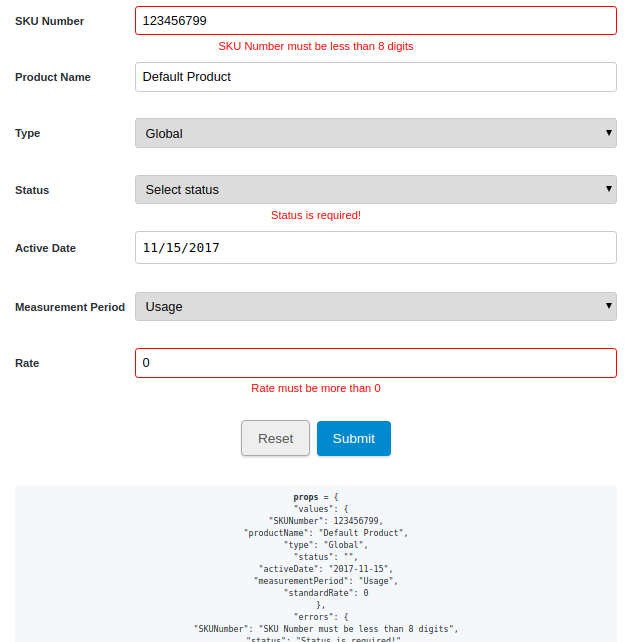
Task: Click the 'Measurement Period' label
Action: pos(70,307)
